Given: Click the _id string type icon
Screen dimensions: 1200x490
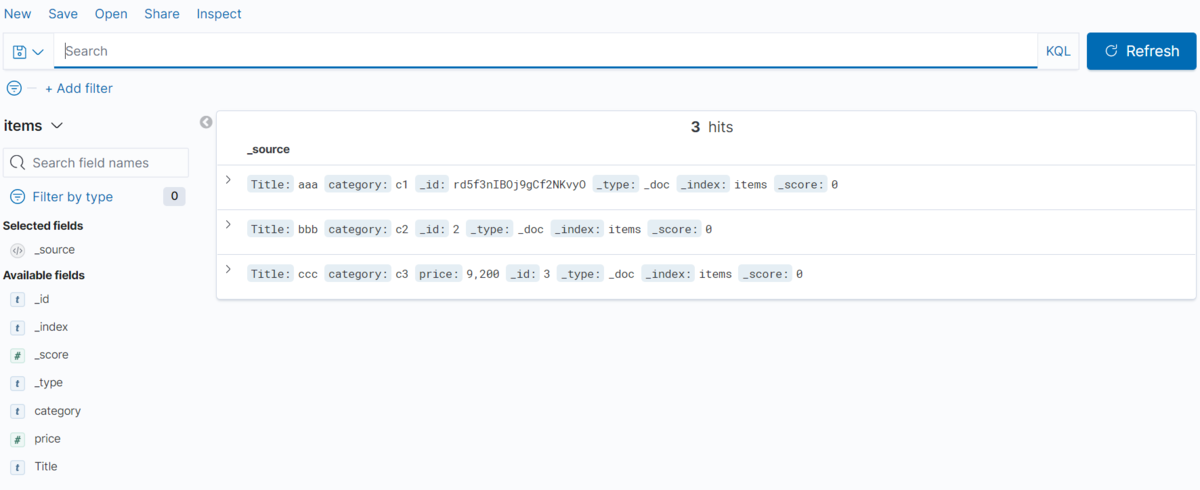Looking at the screenshot, I should pos(17,299).
